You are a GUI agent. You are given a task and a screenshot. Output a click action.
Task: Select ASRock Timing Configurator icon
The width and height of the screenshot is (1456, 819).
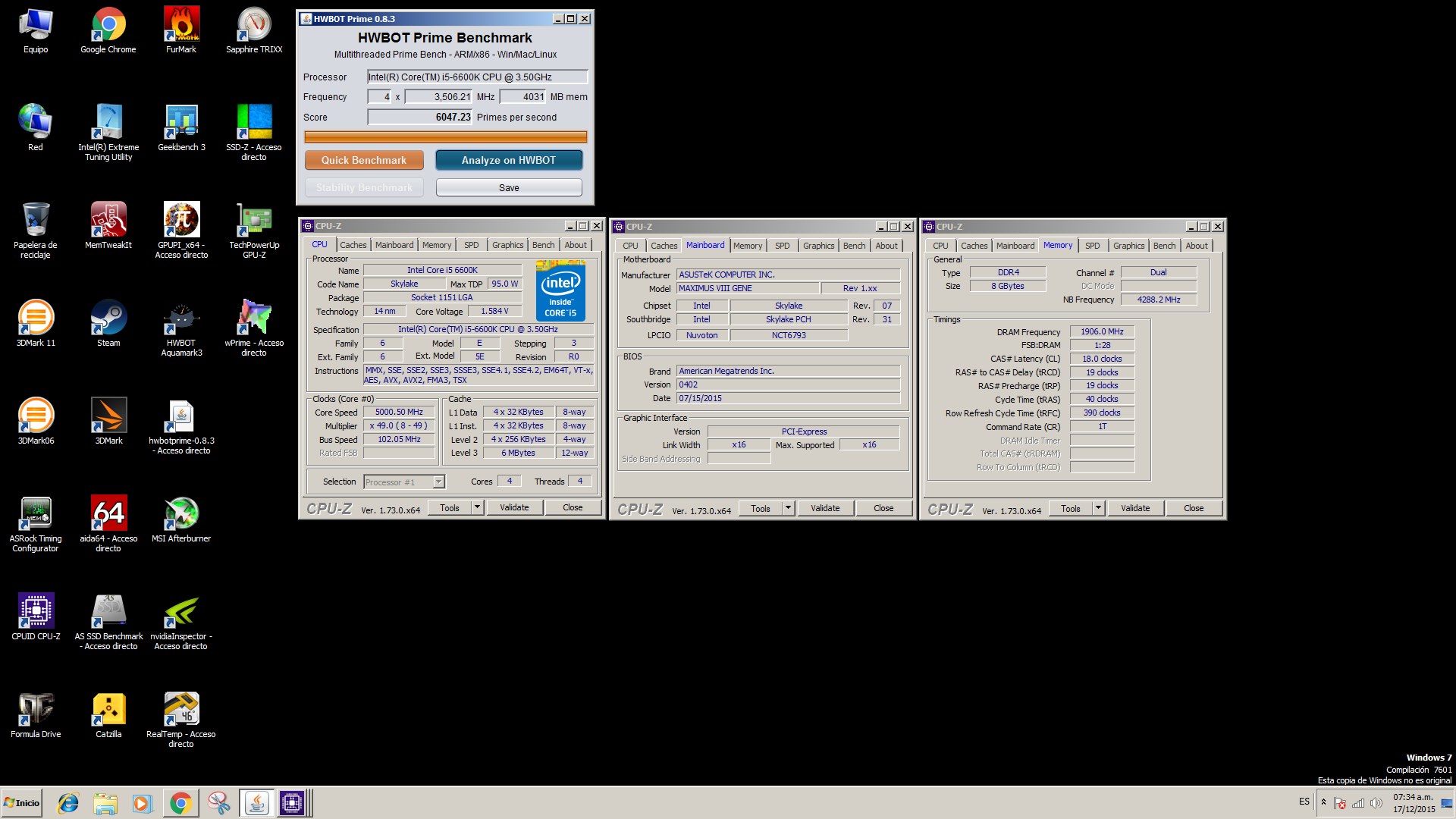pyautogui.click(x=36, y=524)
